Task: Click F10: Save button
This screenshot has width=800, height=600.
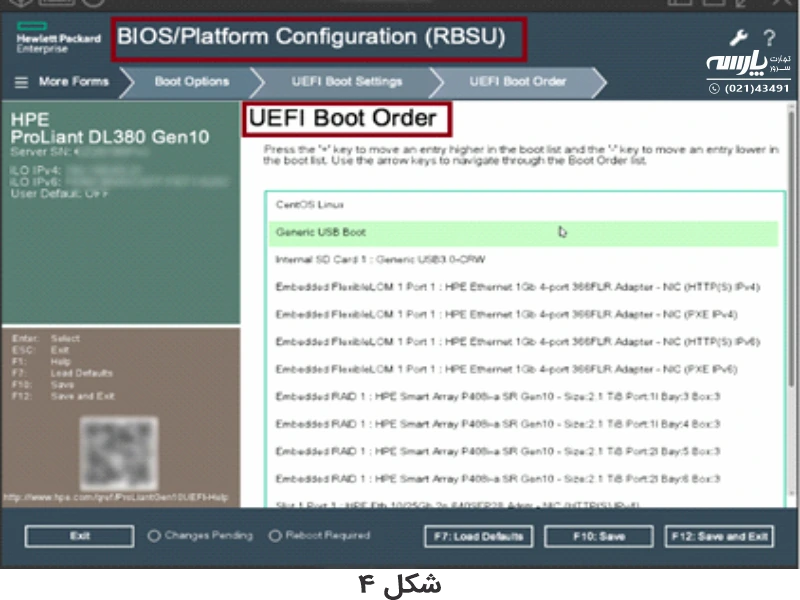Action: (599, 536)
